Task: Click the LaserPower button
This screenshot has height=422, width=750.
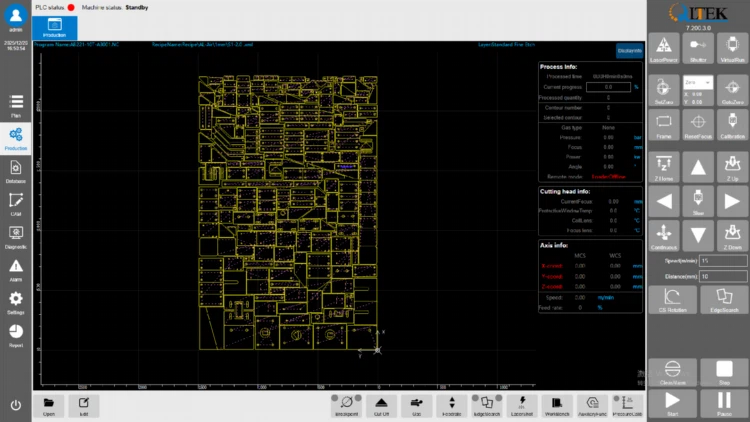Action: [x=663, y=49]
